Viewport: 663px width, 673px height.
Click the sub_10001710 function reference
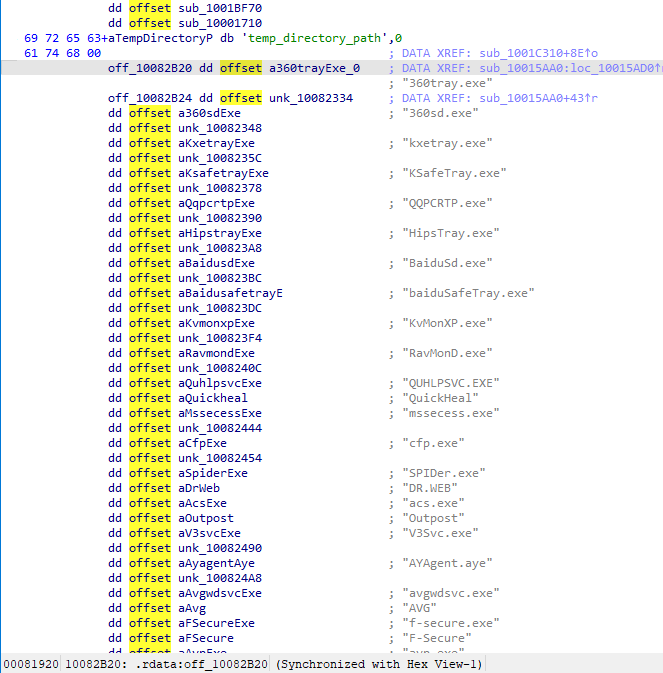(x=220, y=23)
